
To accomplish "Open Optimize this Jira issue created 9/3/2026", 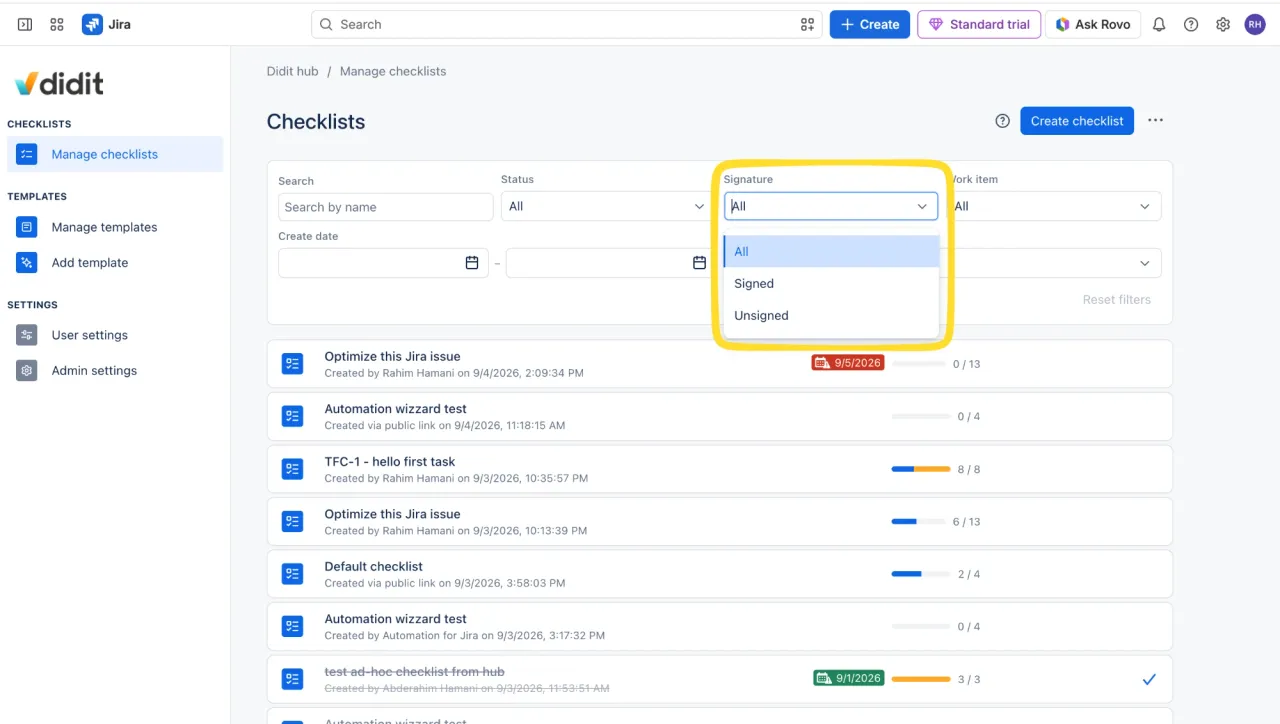I will 719,522.
